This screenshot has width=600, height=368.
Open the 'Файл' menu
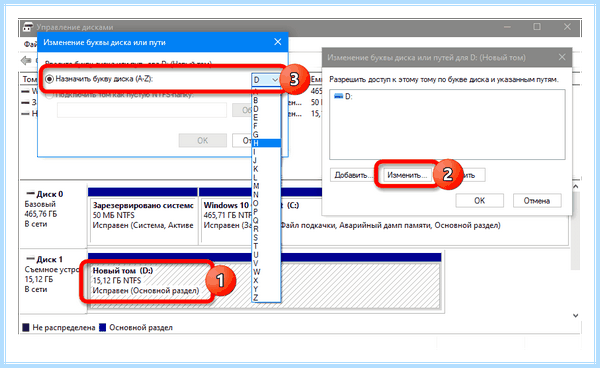(31, 44)
